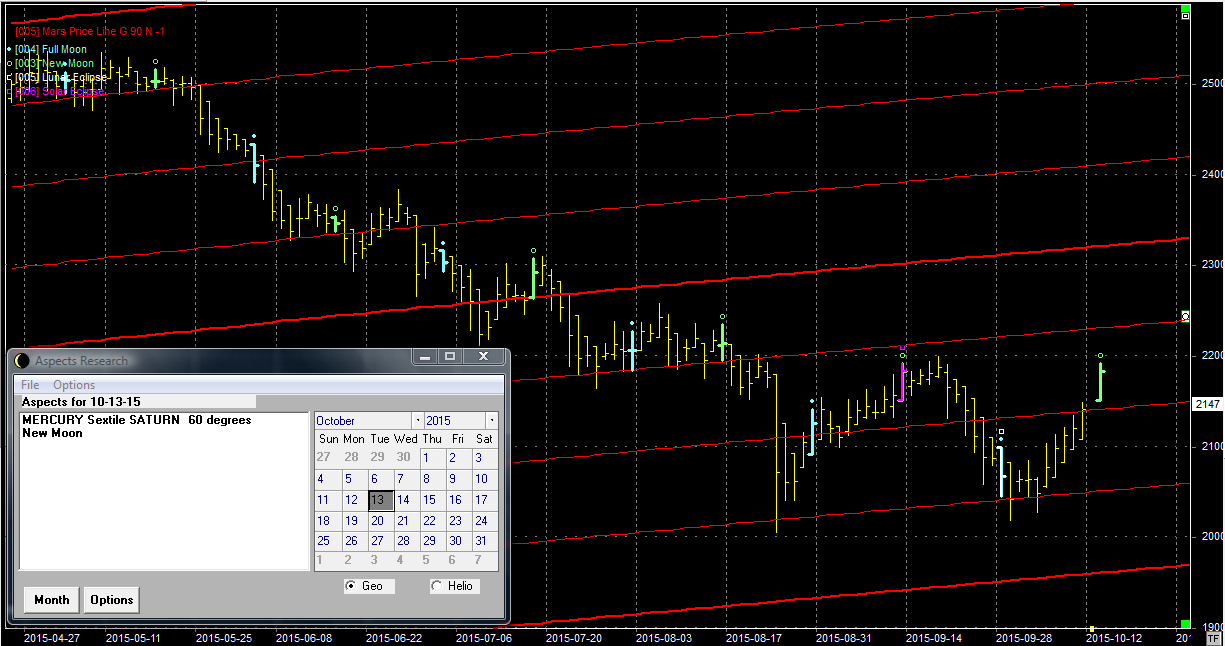Viewport: 1225px width, 646px height.
Task: Select the Geo radio button
Action: [350, 586]
